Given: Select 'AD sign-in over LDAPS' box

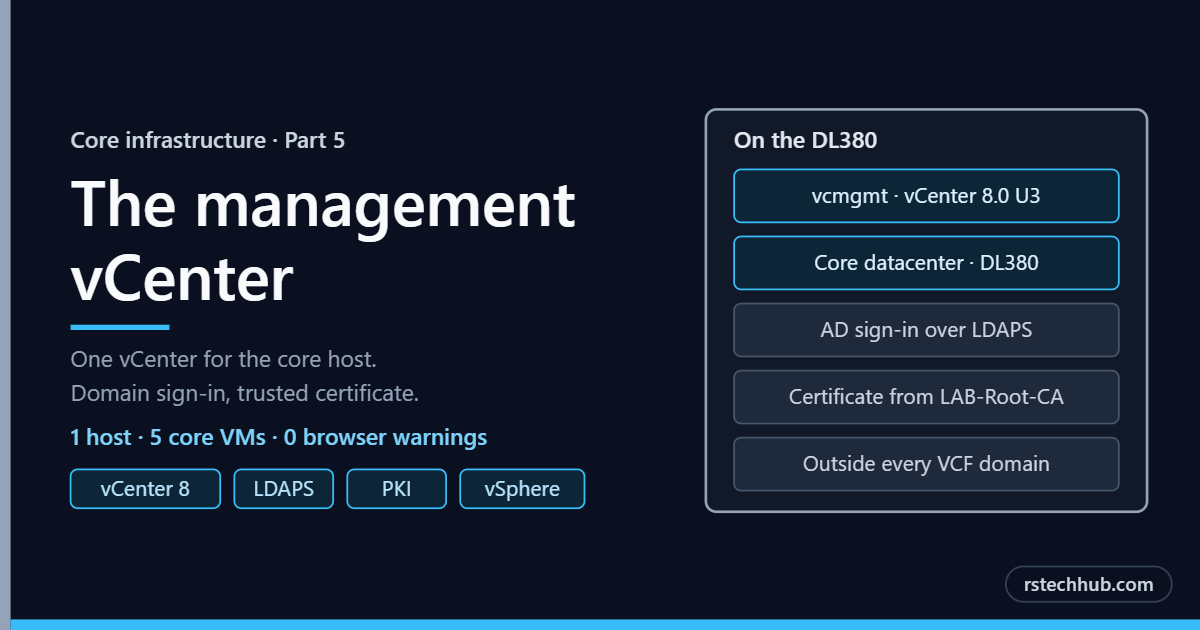Looking at the screenshot, I should pos(926,330).
